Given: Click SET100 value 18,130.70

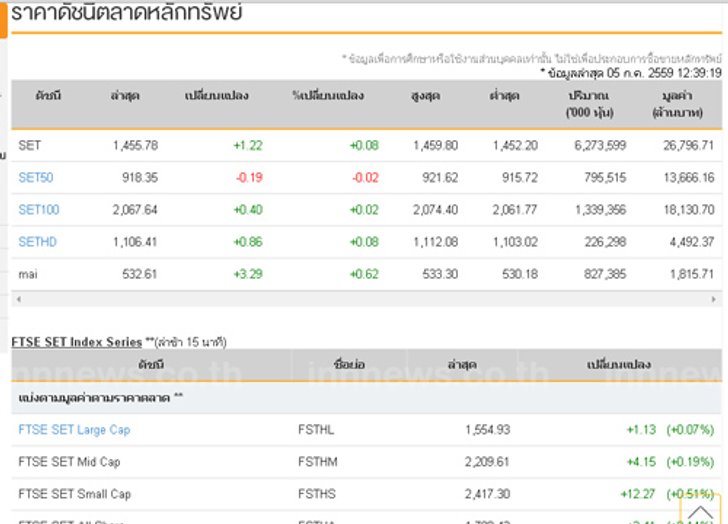Looking at the screenshot, I should click(689, 210).
